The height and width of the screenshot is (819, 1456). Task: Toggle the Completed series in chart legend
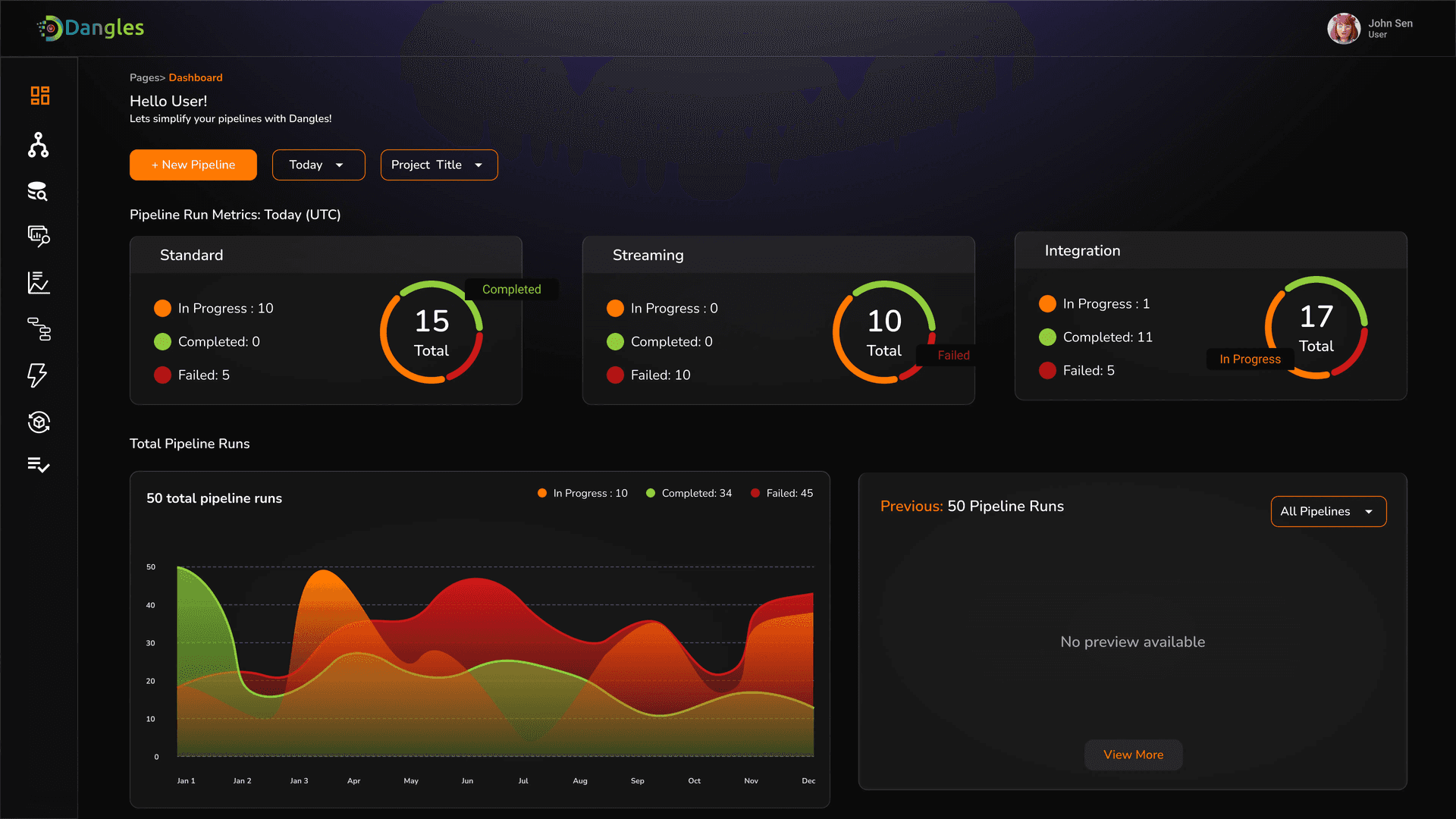(x=689, y=494)
